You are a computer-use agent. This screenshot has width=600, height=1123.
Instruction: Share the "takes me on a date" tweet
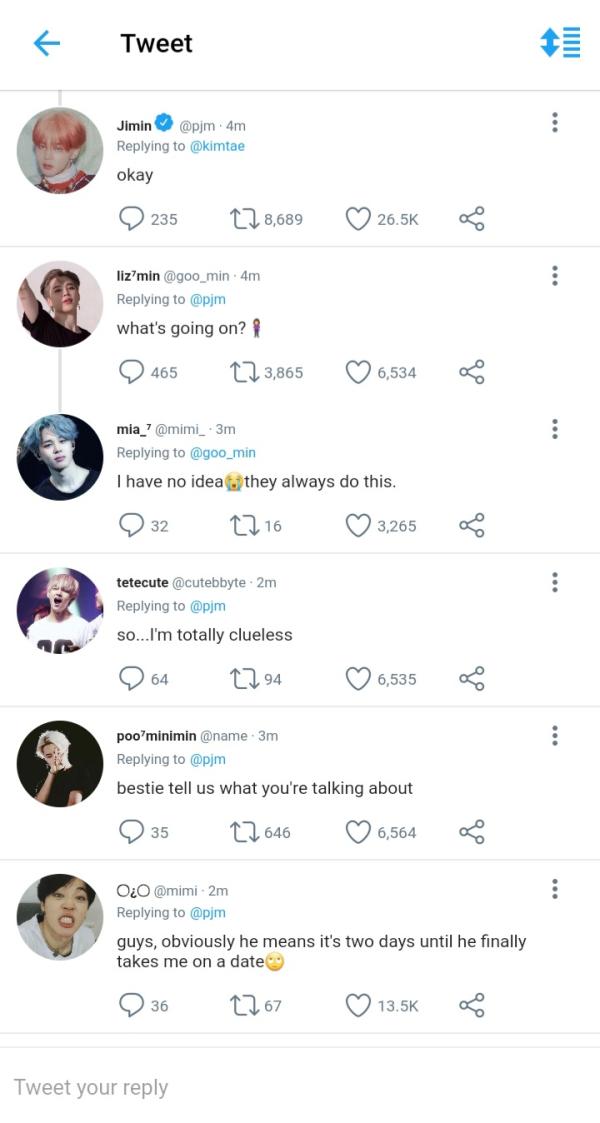(x=471, y=1006)
